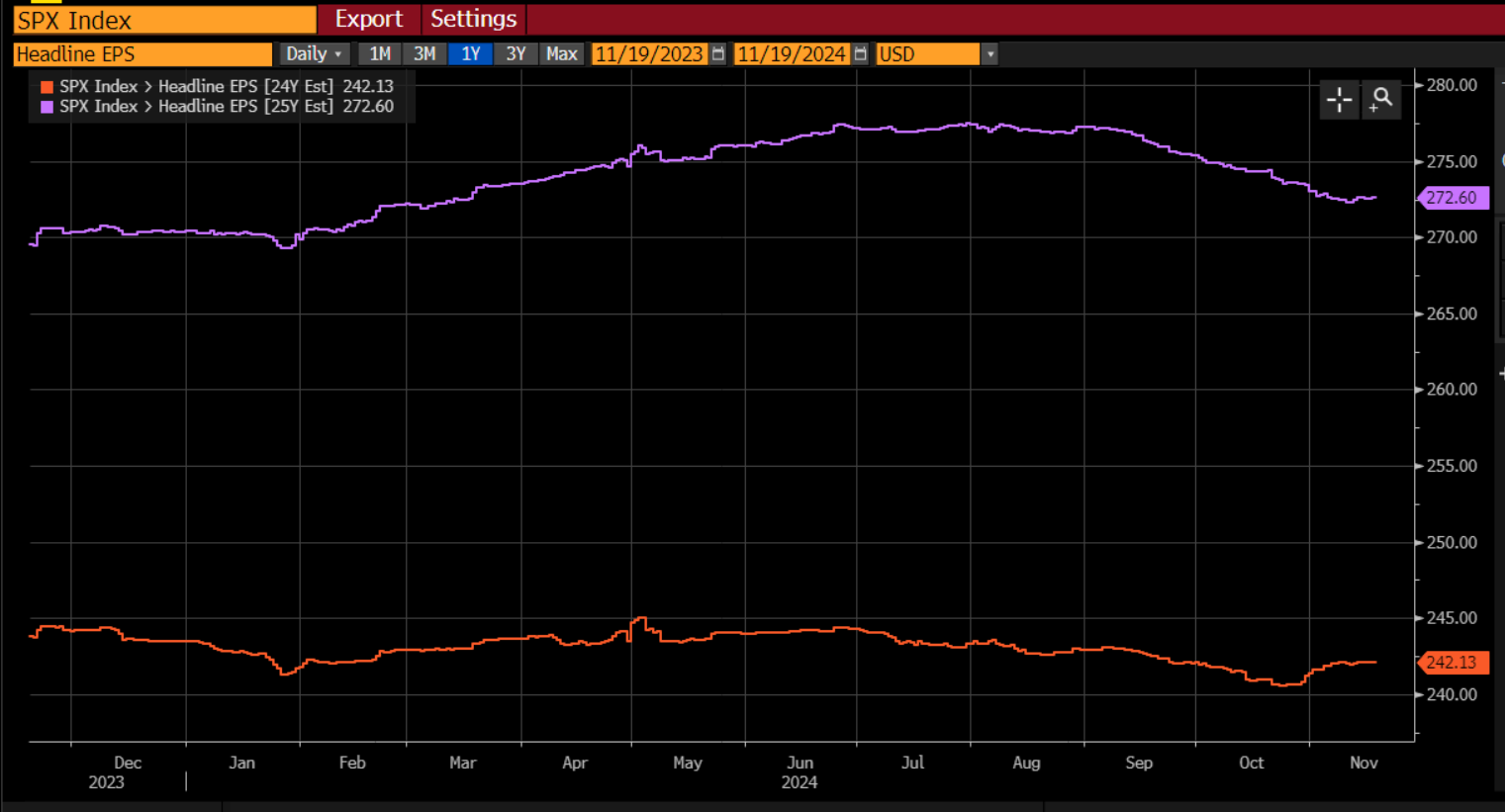Image resolution: width=1505 pixels, height=812 pixels.
Task: Click the SPX Index security field
Action: click(x=163, y=20)
